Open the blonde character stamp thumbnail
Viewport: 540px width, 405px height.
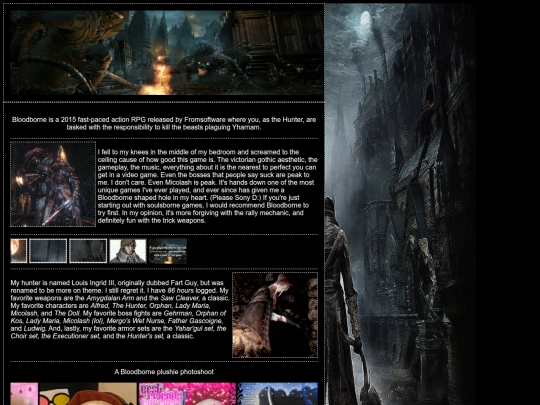click(128, 251)
